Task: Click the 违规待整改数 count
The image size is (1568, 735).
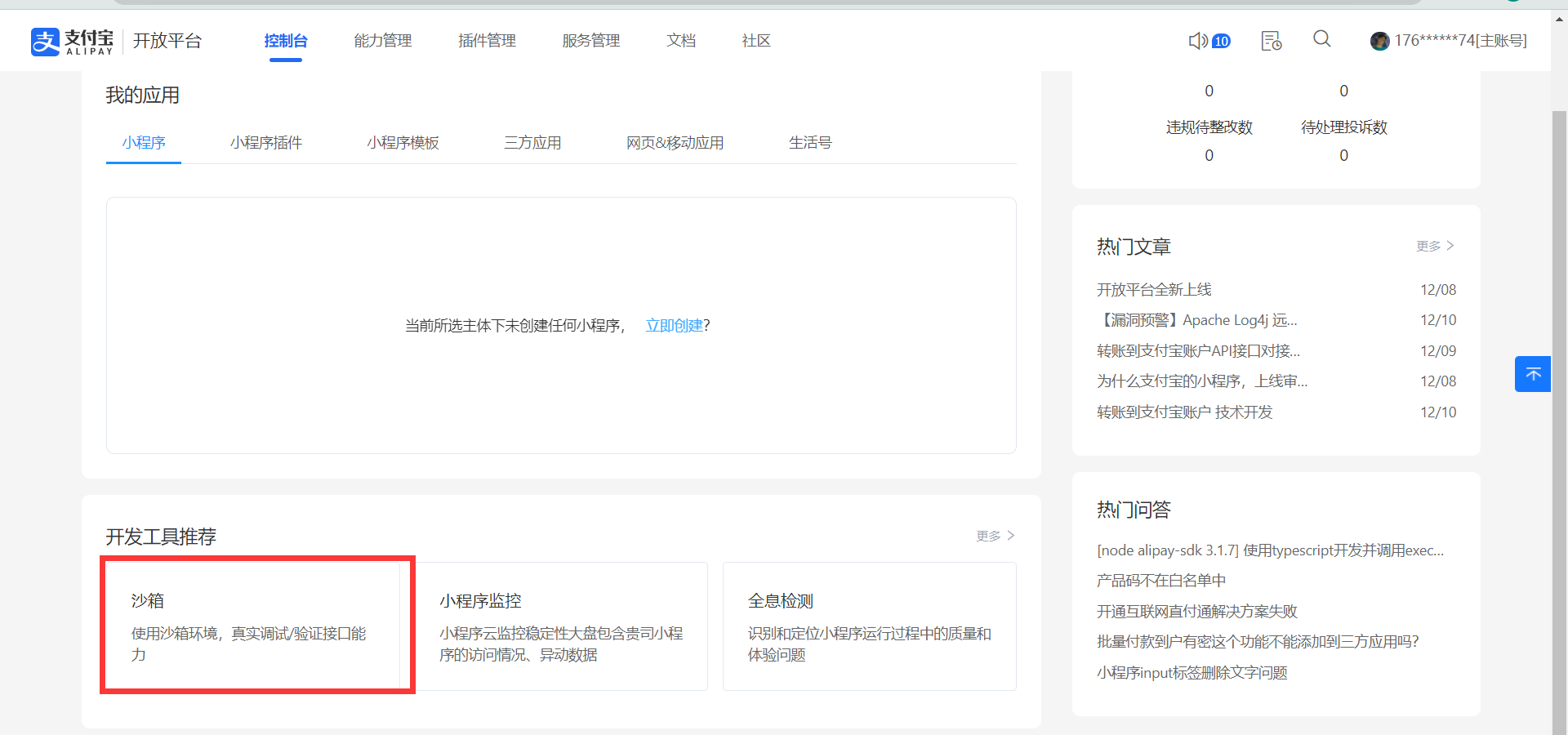Action: [1209, 155]
